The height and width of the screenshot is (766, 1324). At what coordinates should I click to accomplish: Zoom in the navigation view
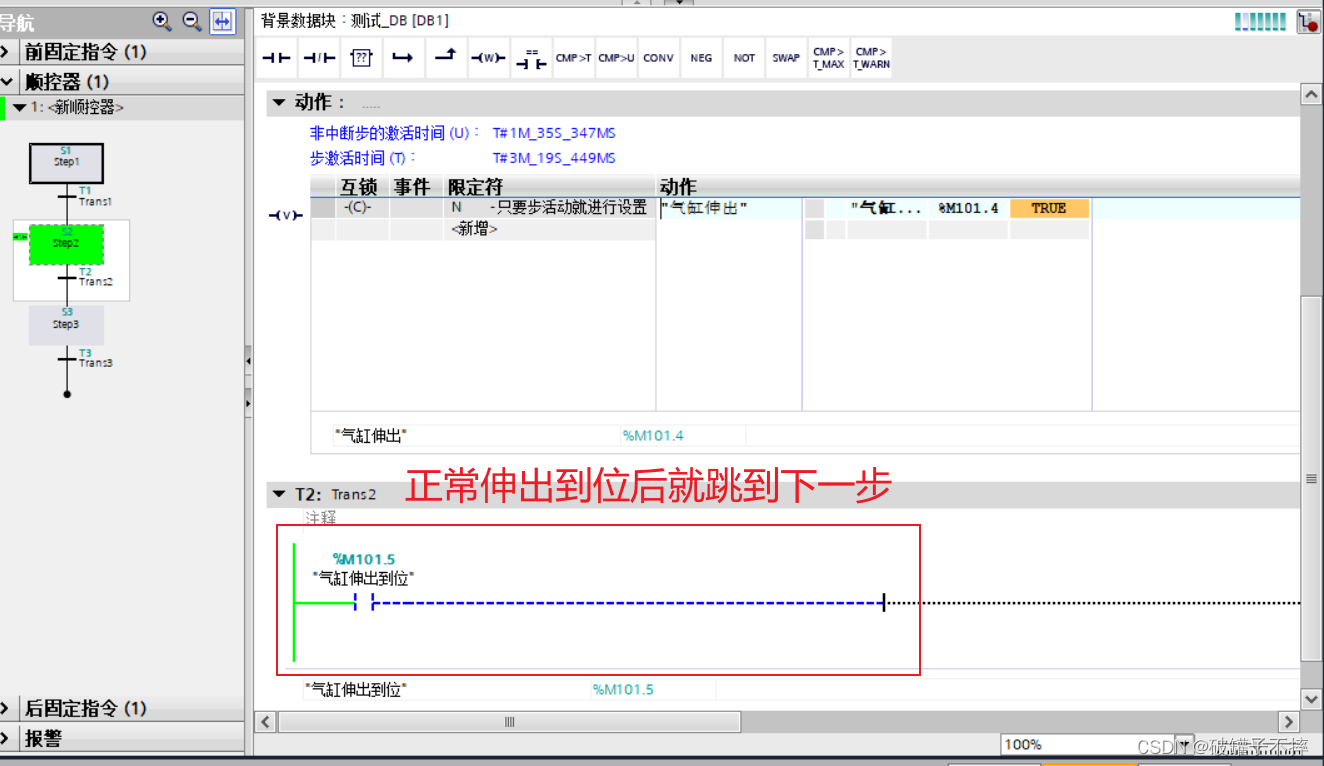pos(162,20)
